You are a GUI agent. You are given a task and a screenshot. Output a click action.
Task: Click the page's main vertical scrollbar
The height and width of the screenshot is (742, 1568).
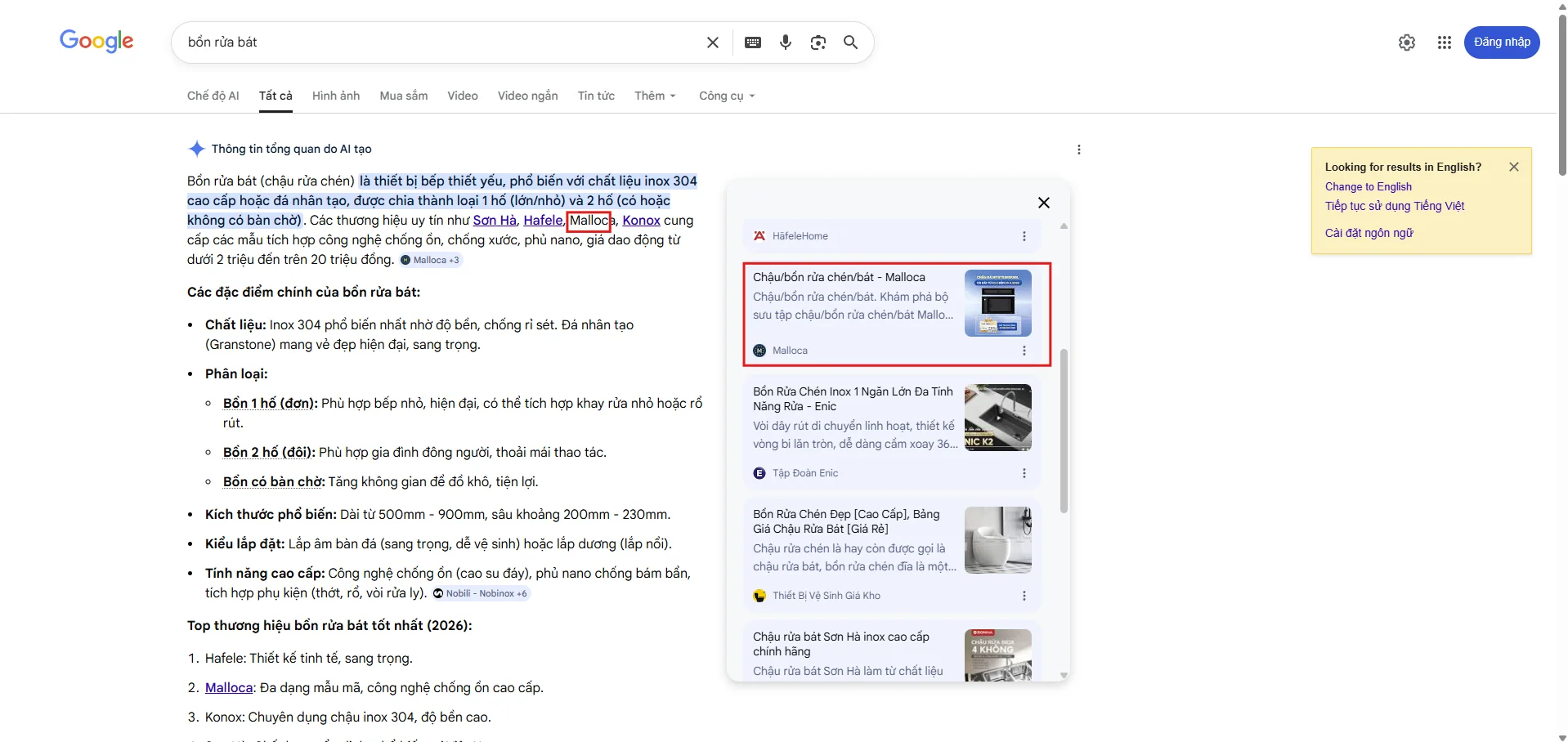tap(1562, 94)
